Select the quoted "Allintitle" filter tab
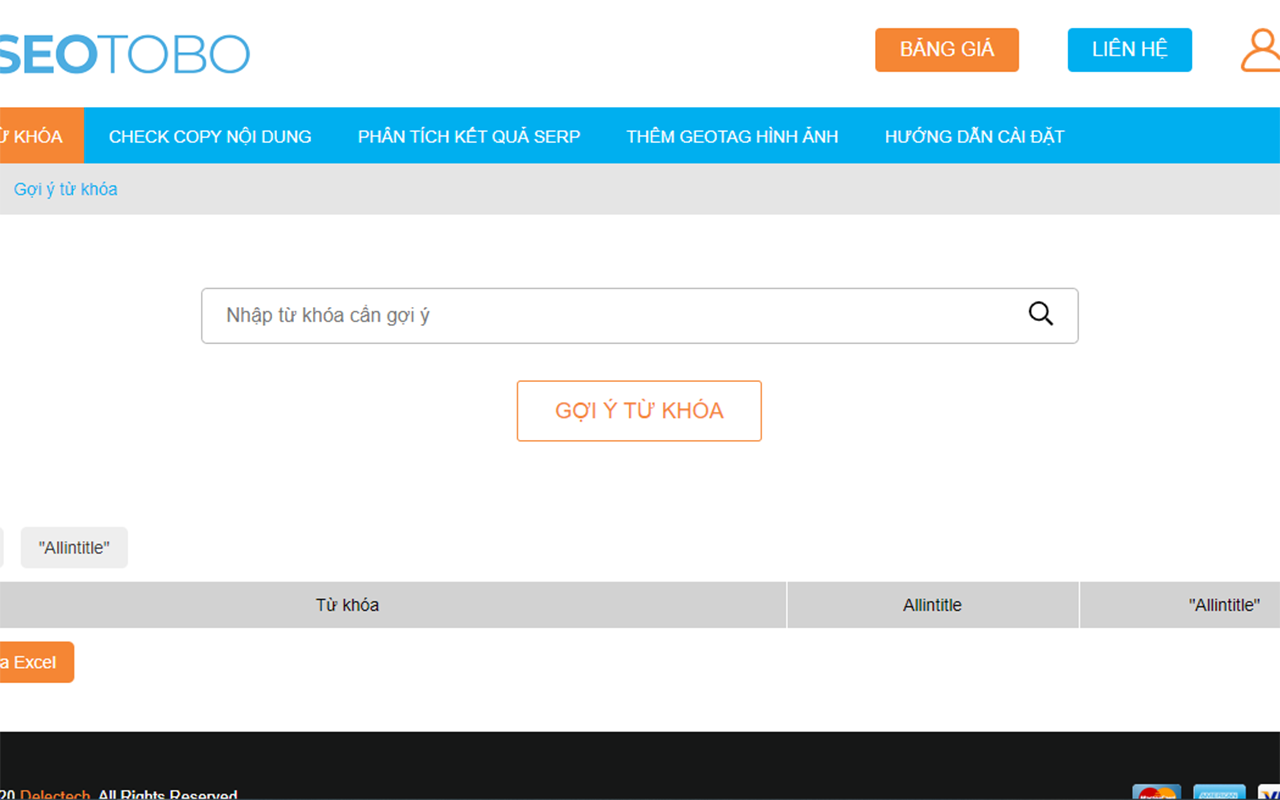 coord(74,548)
